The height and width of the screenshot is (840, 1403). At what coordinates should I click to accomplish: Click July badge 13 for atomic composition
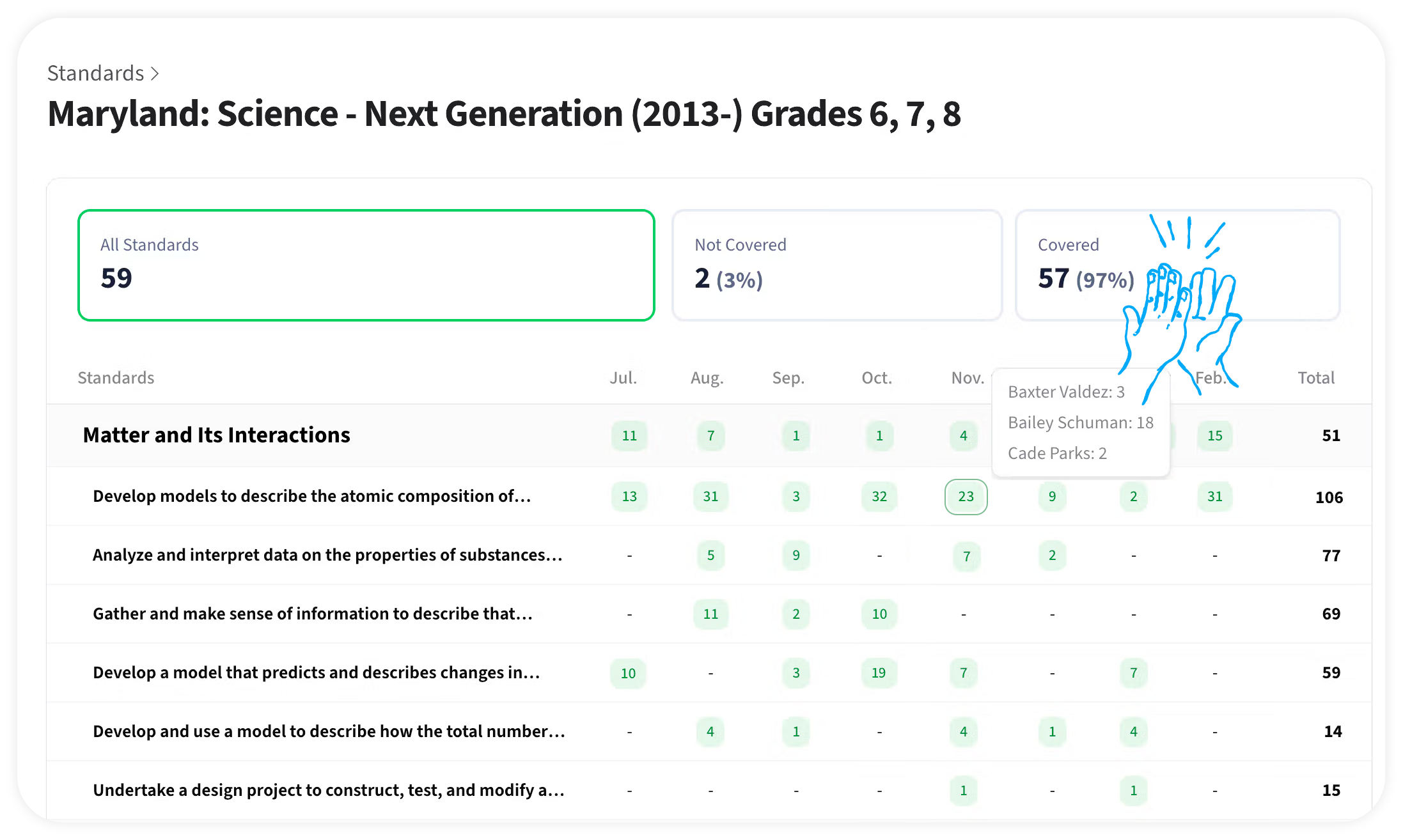tap(629, 497)
